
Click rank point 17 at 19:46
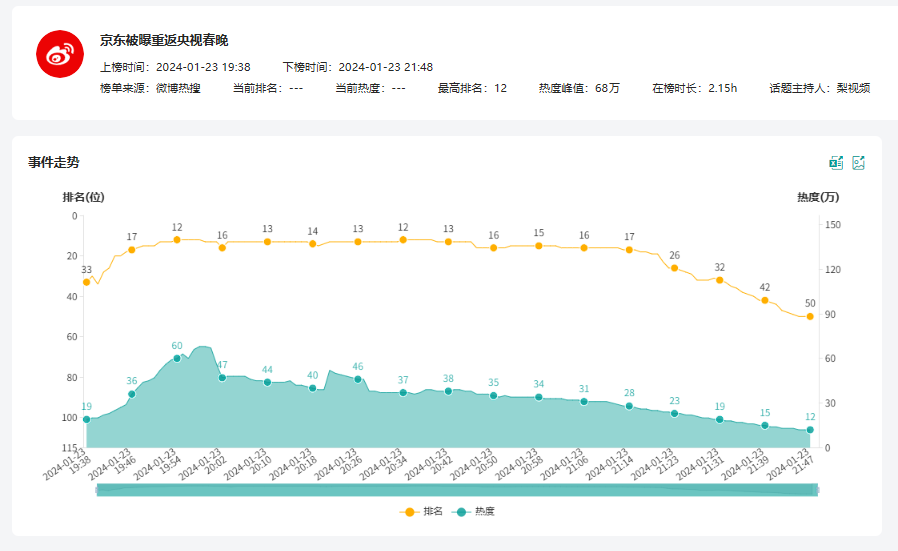132,250
